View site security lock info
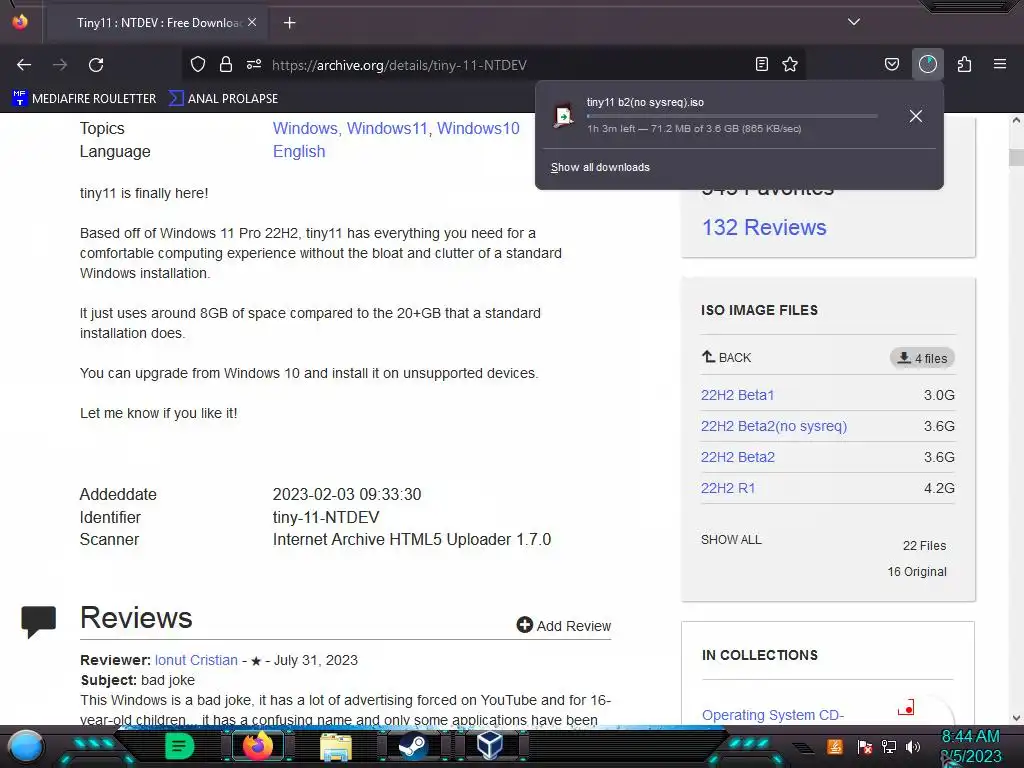This screenshot has height=768, width=1024. point(226,64)
